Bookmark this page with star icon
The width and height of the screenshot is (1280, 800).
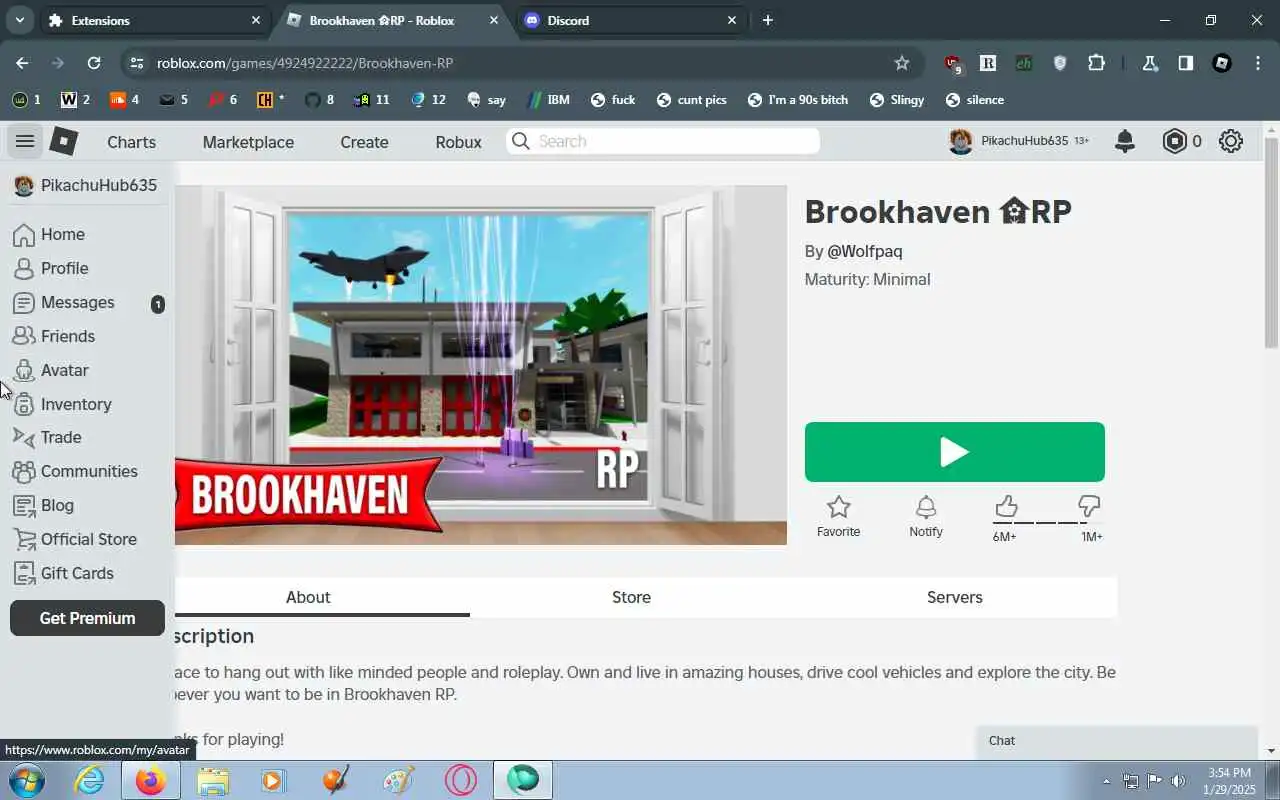(x=902, y=63)
